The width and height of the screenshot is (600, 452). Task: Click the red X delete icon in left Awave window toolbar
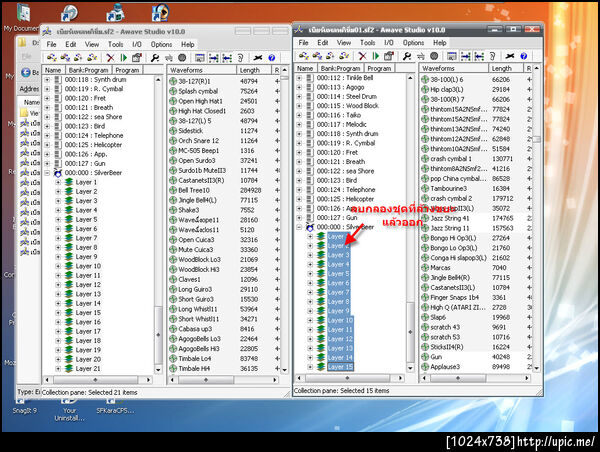(110, 58)
